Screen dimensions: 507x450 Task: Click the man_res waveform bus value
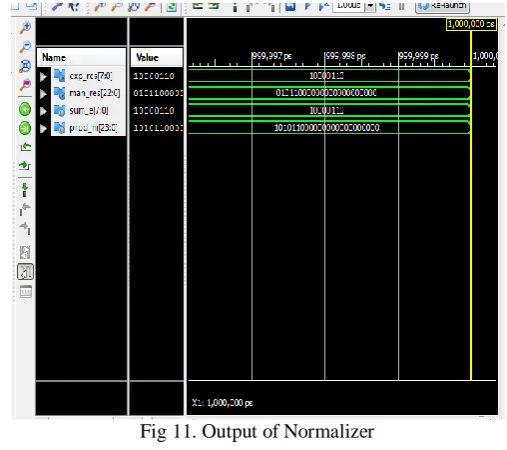[326, 93]
